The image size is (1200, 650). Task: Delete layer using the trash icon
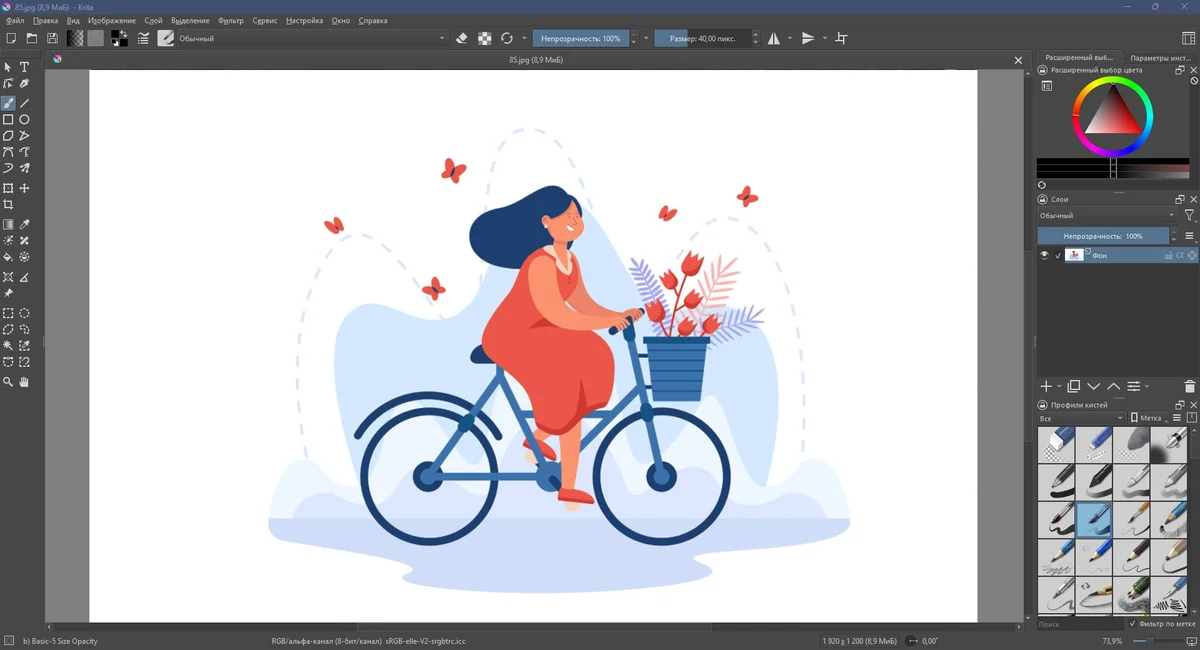pyautogui.click(x=1189, y=386)
